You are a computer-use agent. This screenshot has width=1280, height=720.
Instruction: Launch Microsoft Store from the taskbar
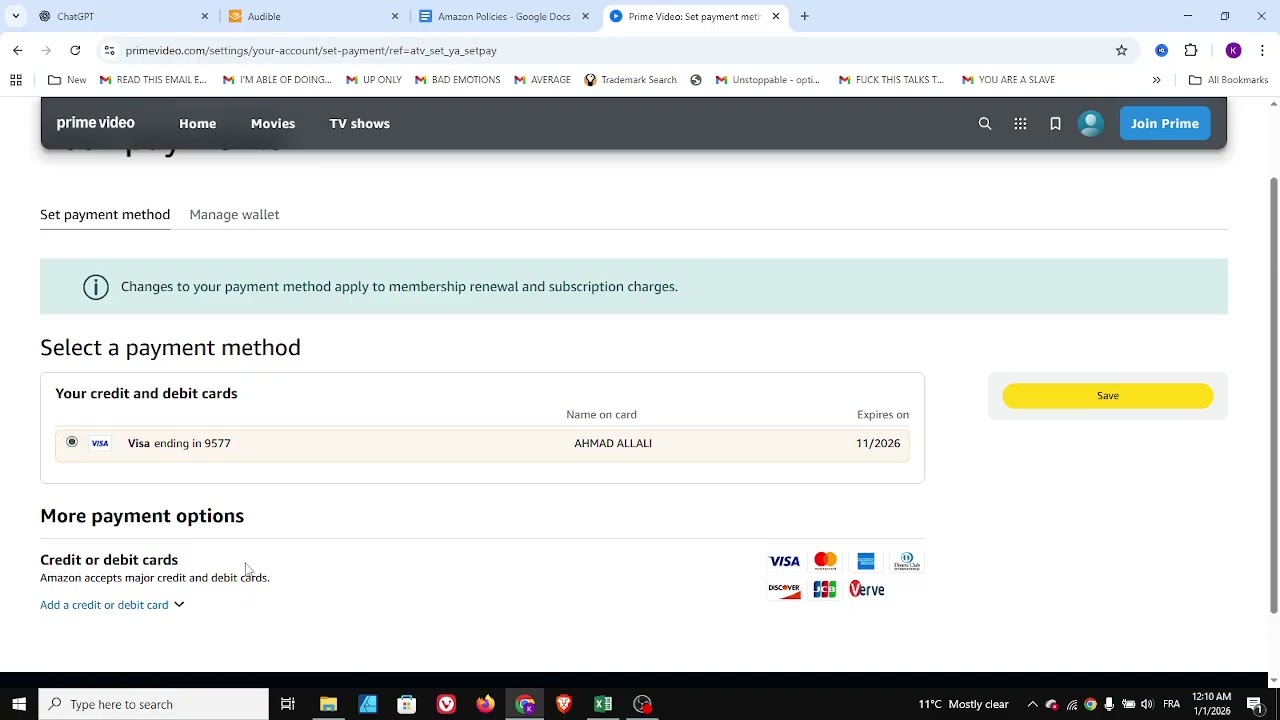tap(407, 704)
